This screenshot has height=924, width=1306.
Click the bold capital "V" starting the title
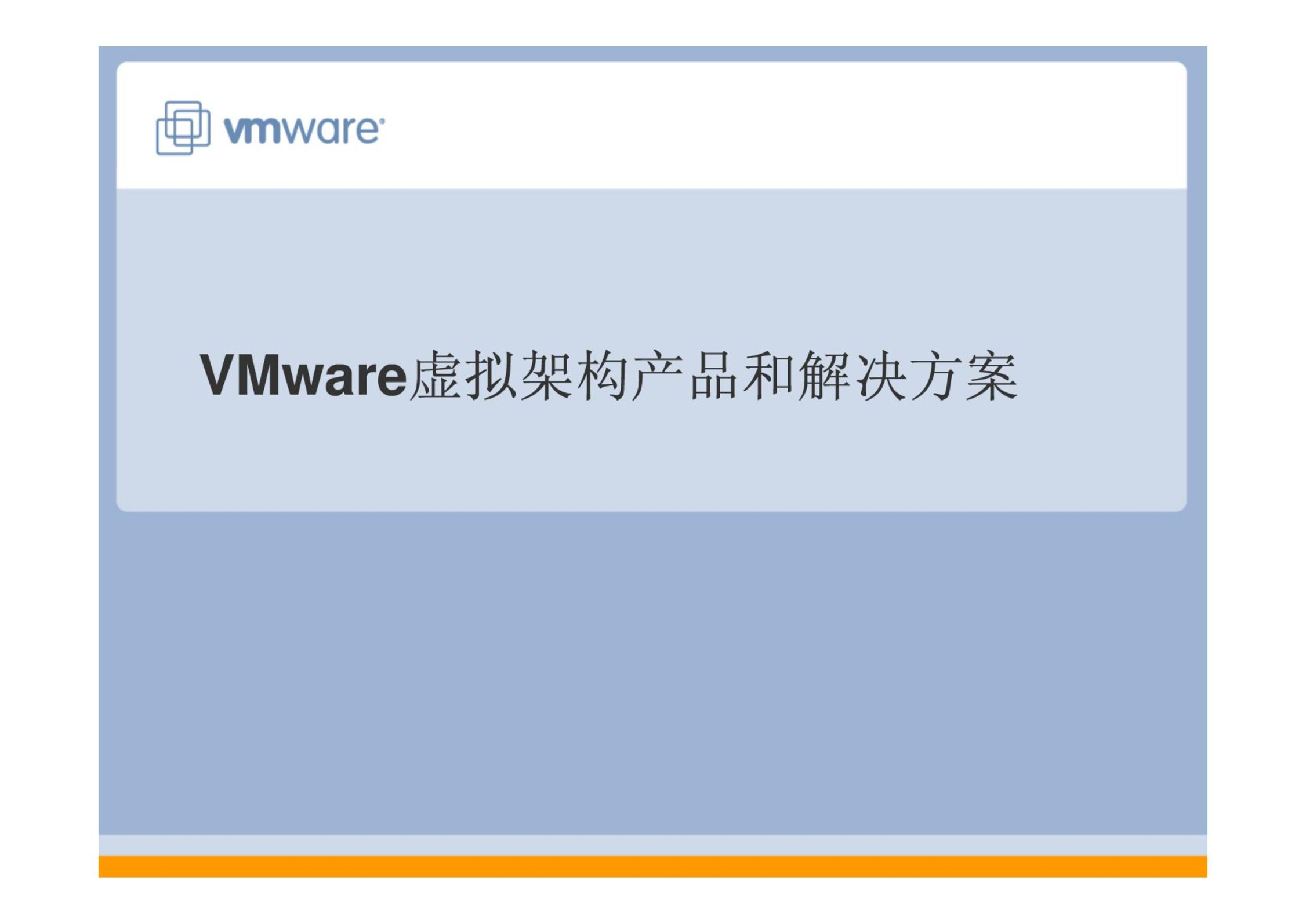click(x=217, y=374)
